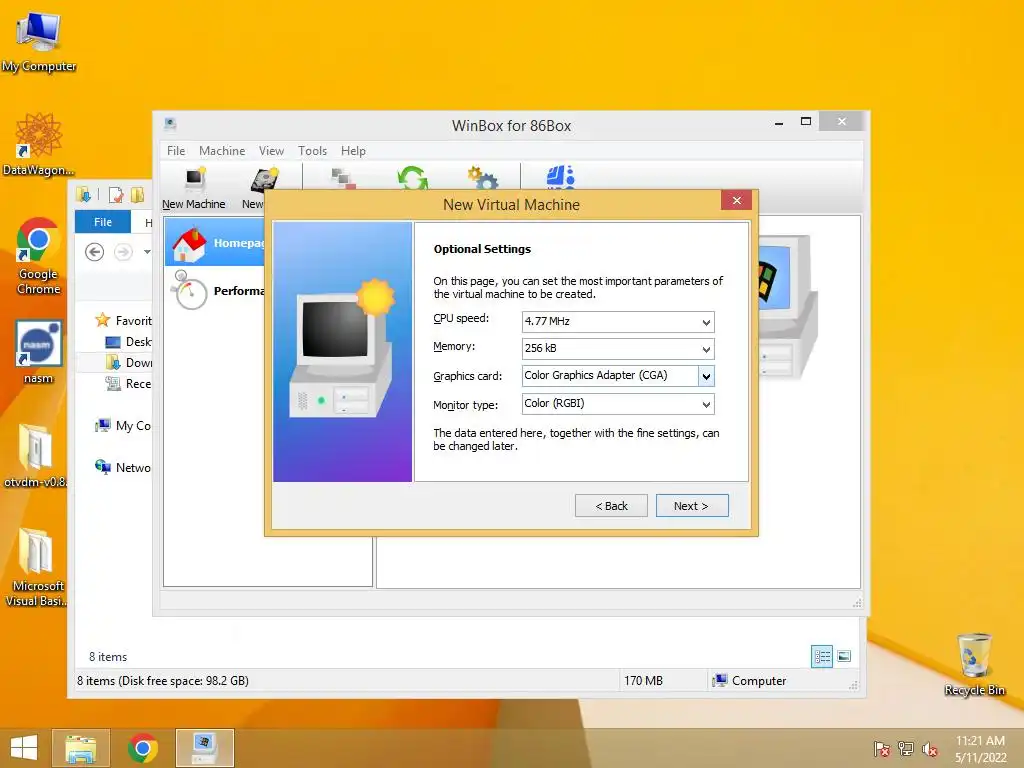Click the overlapping windows toolbar icon in WinBox
Image resolution: width=1024 pixels, height=768 pixels.
343,178
